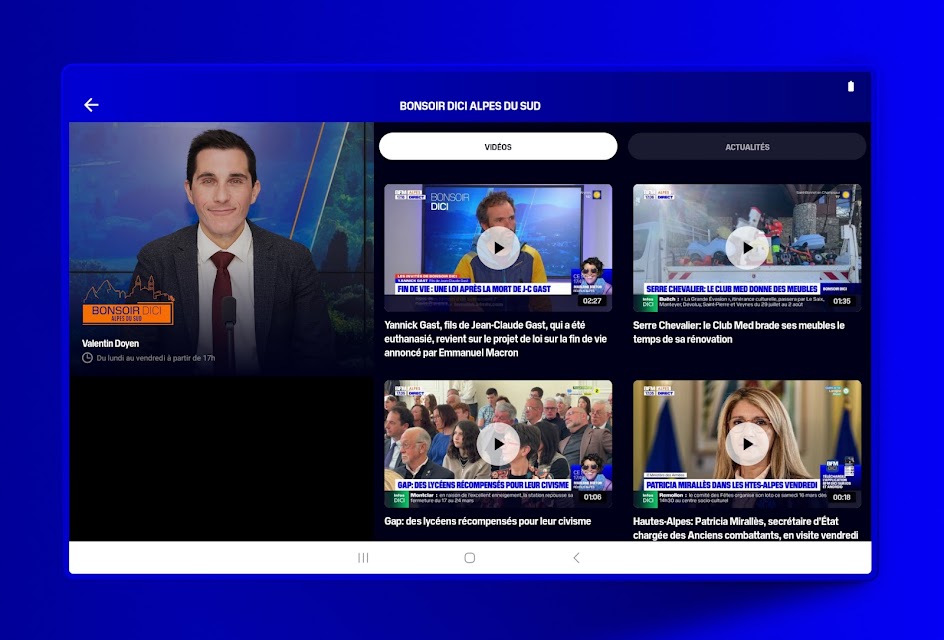Image resolution: width=944 pixels, height=640 pixels.
Task: Click the Bonsoir Dici Alpes du Sud orange logo
Action: [128, 301]
